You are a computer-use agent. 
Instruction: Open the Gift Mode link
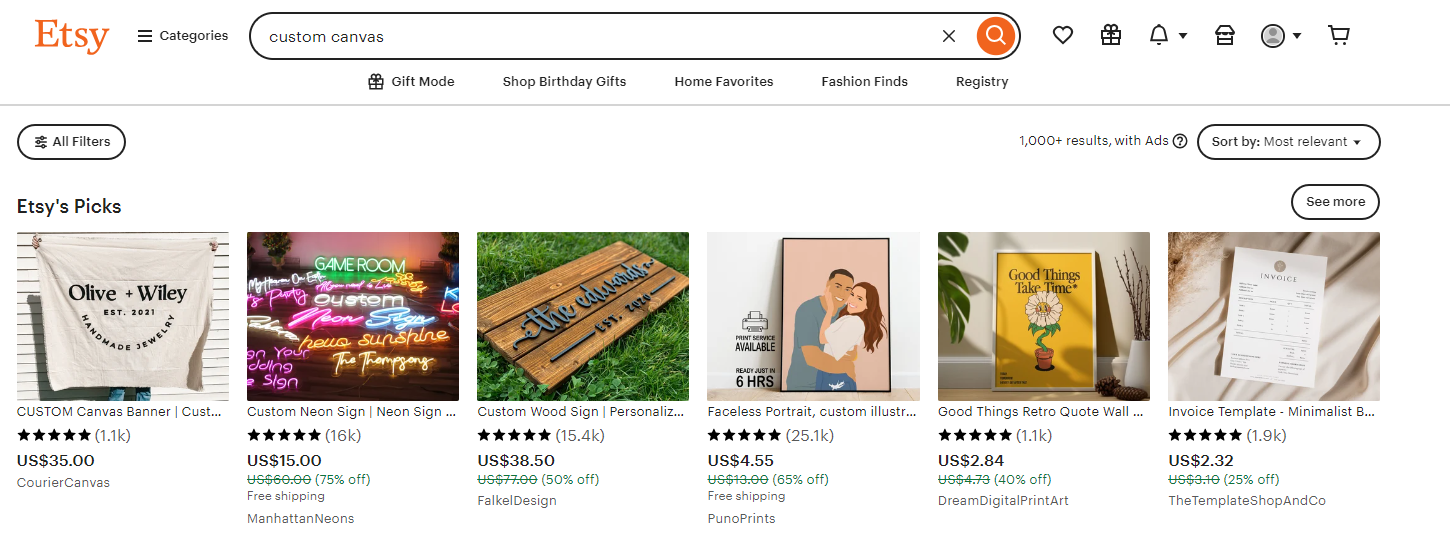pyautogui.click(x=411, y=82)
